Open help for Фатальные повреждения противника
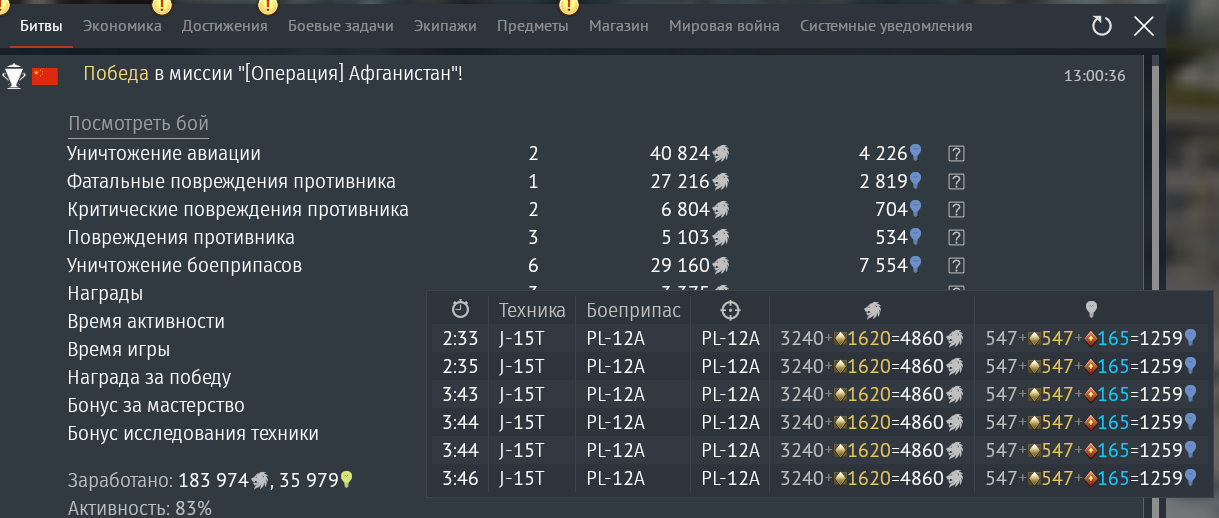 click(x=956, y=182)
